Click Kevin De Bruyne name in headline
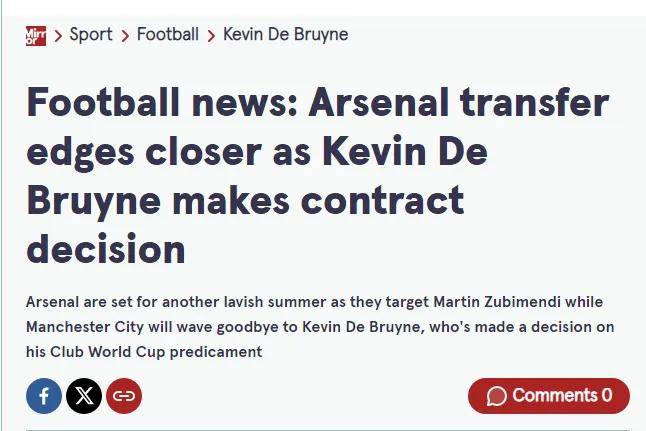Viewport: 646px width, 431px height. pyautogui.click(x=257, y=176)
